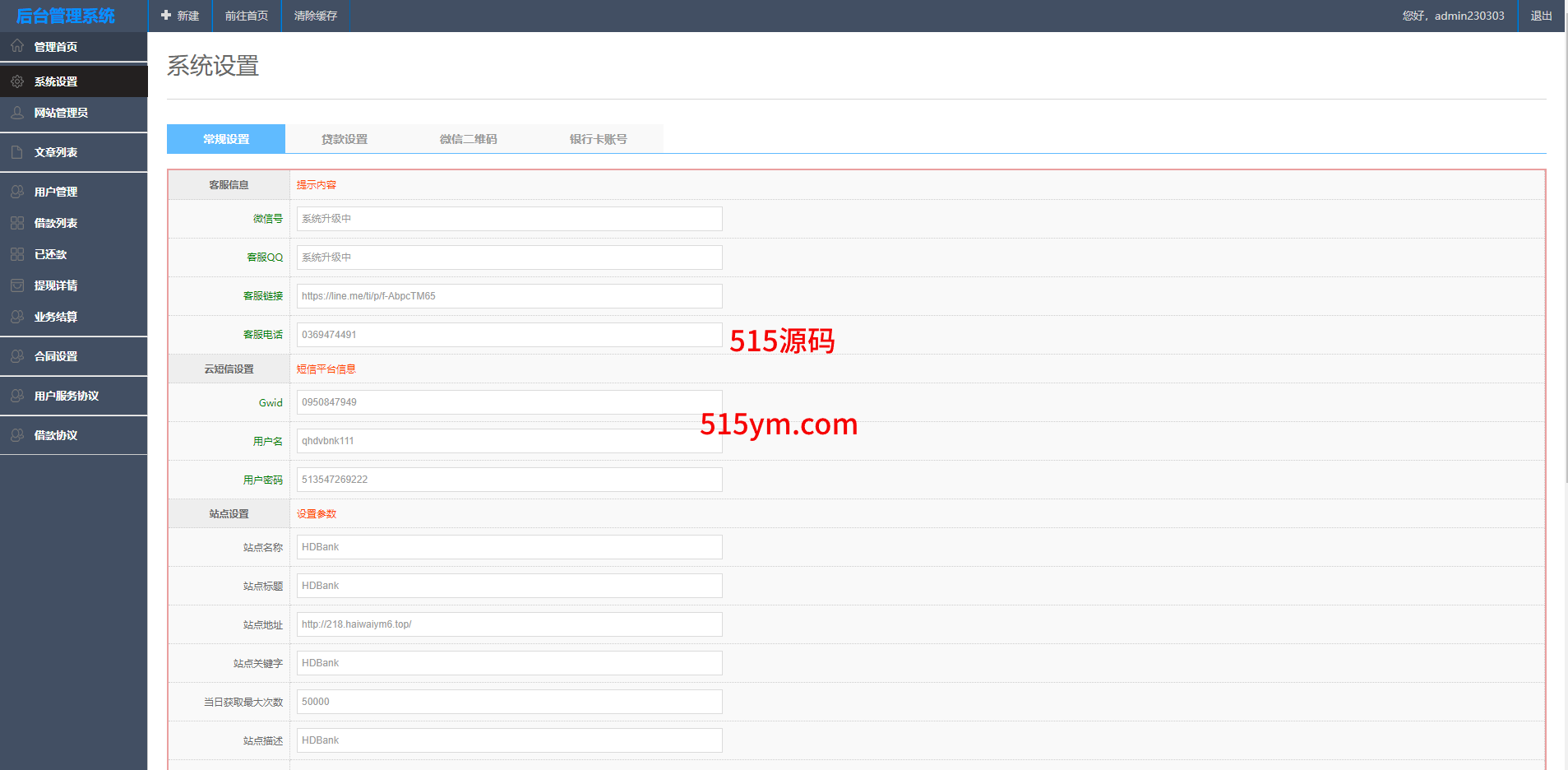Switch to the 贷款设置 tab
The width and height of the screenshot is (1568, 770).
click(345, 139)
